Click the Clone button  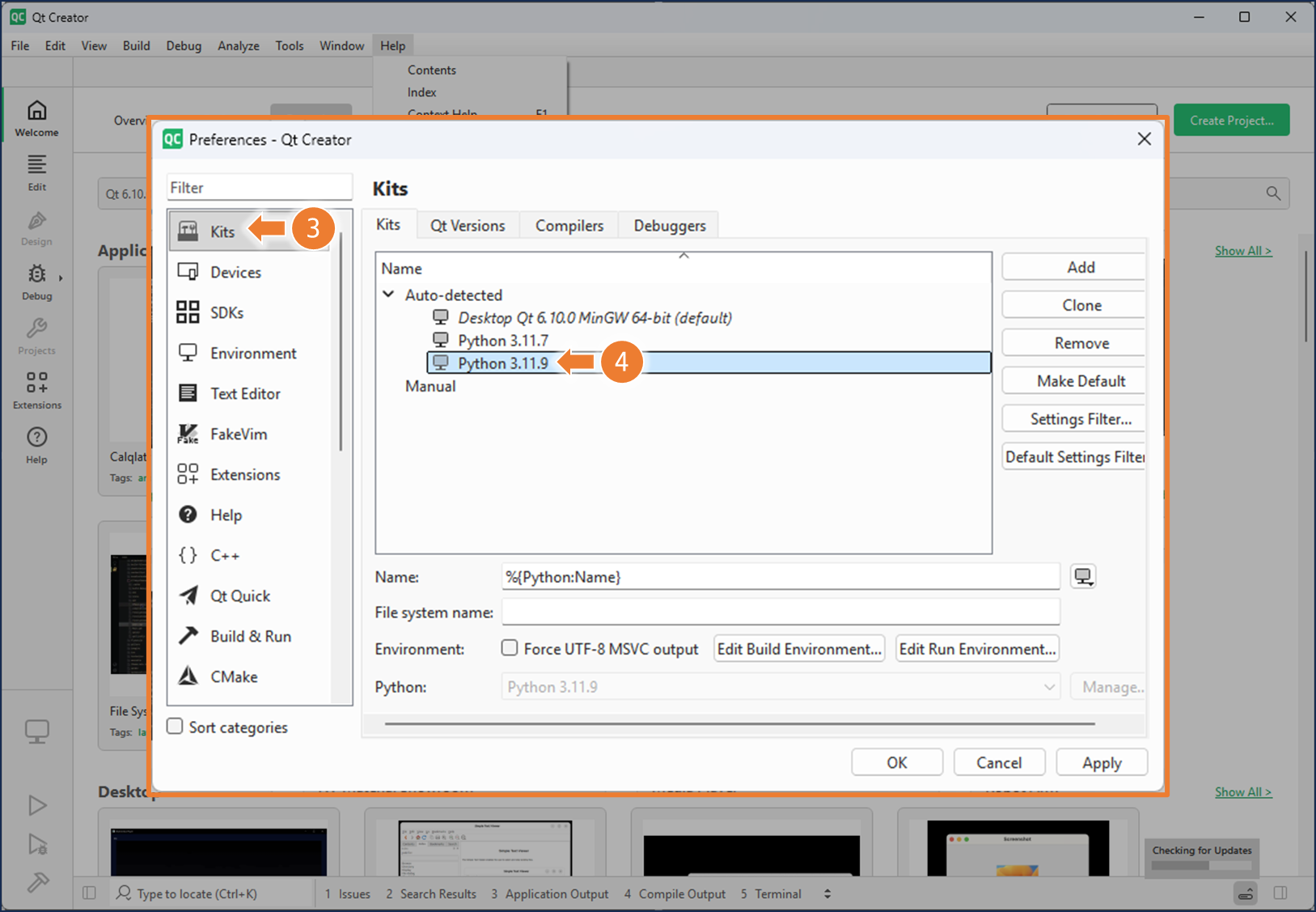[x=1073, y=305]
